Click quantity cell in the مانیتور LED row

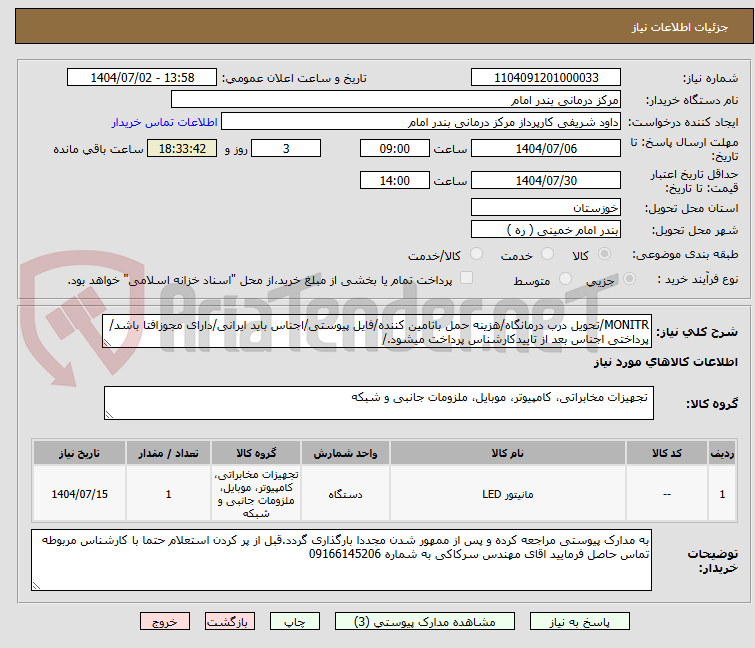169,494
